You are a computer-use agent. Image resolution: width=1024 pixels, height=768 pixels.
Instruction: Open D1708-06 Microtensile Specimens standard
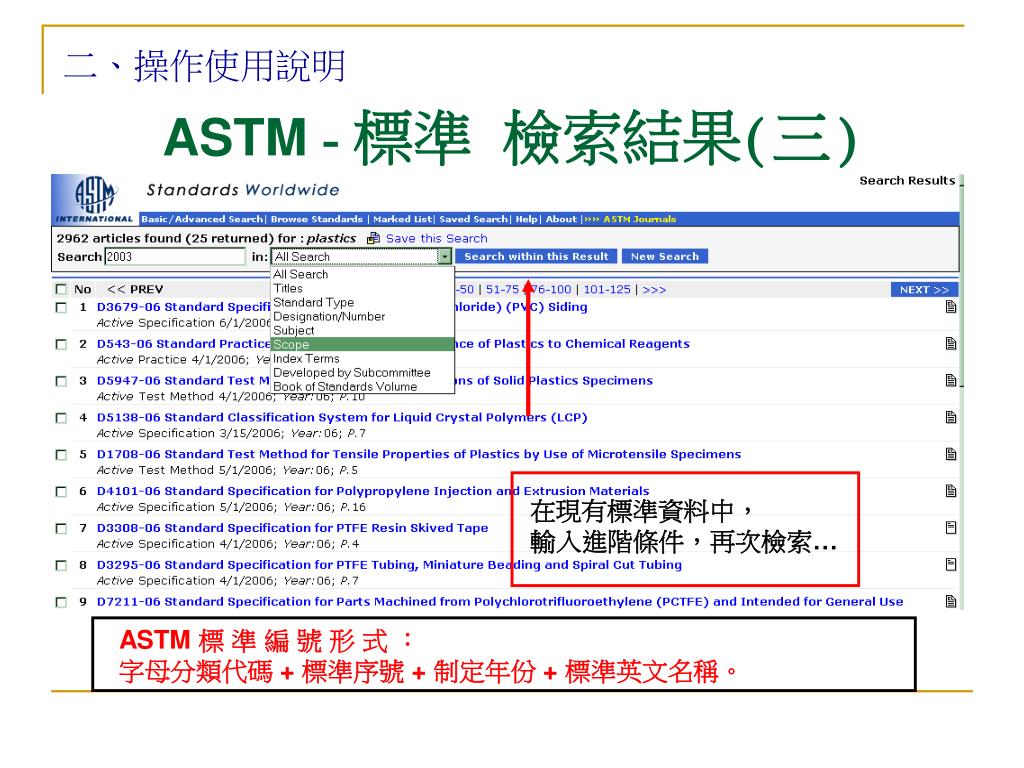tap(419, 454)
